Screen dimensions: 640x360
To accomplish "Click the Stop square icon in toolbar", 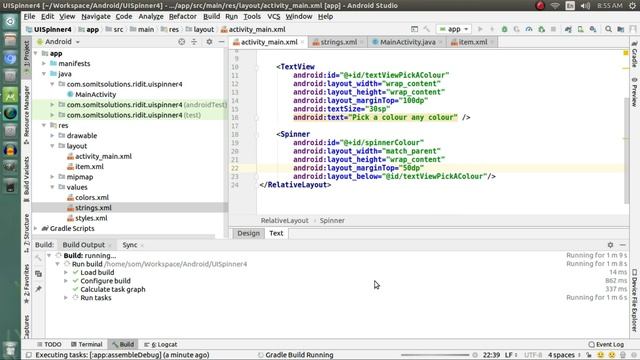I will [x=553, y=29].
